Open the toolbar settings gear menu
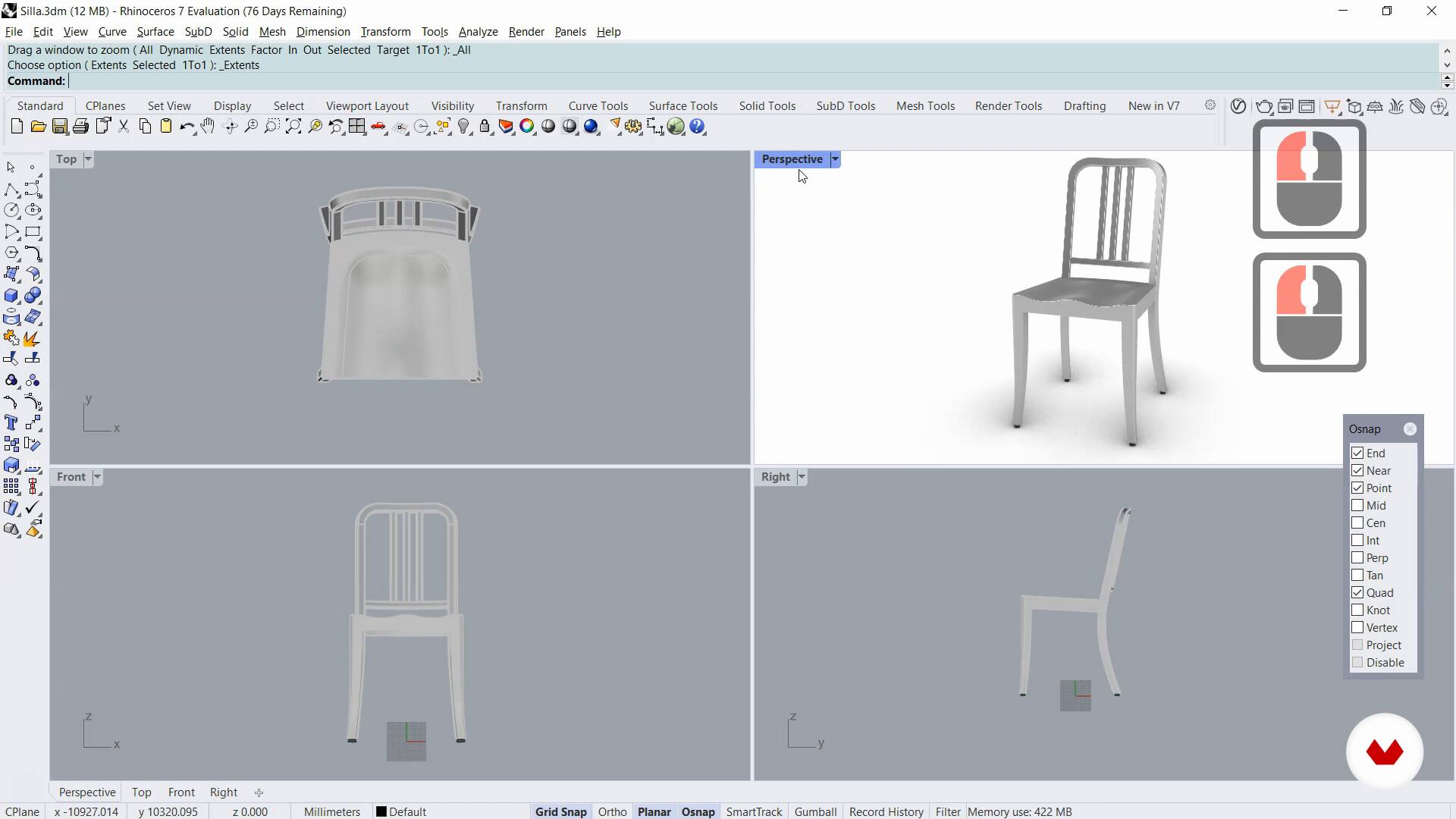Screen dimensions: 1456x819 [x=1210, y=105]
